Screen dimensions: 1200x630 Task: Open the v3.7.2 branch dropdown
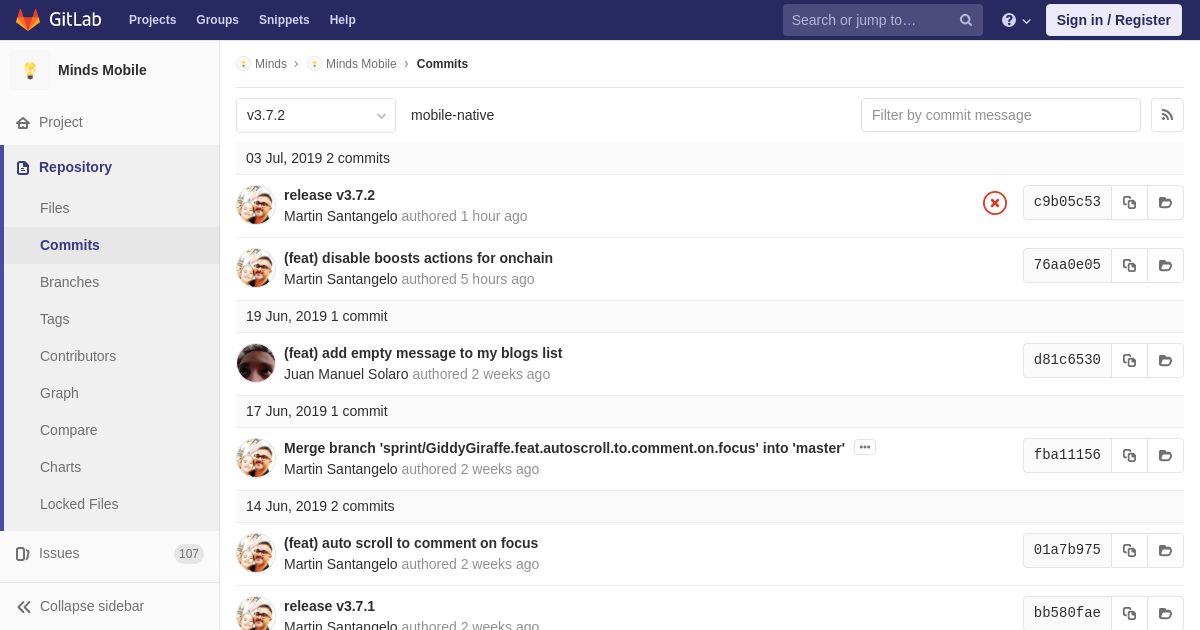pyautogui.click(x=315, y=115)
